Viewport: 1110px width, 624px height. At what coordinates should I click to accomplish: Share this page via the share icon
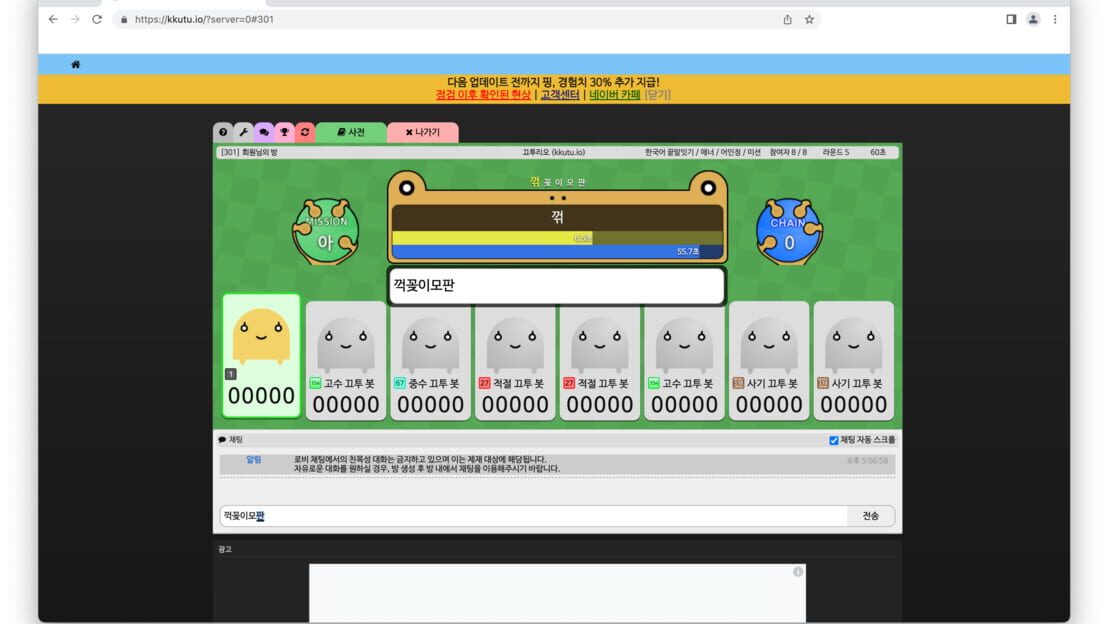coord(787,20)
